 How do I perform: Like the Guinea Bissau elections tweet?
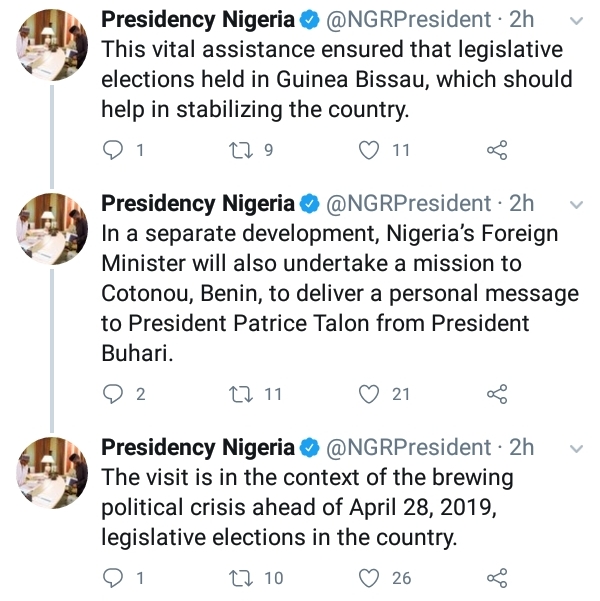click(371, 151)
